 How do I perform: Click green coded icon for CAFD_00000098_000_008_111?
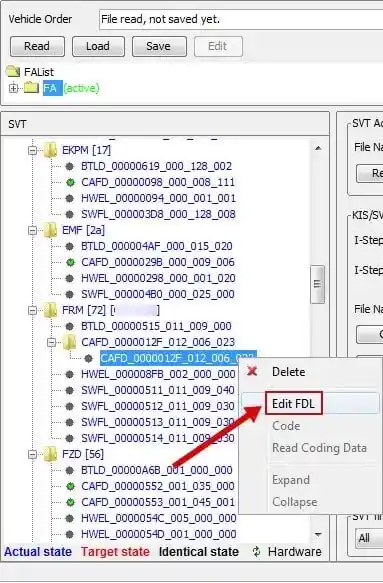(x=70, y=182)
